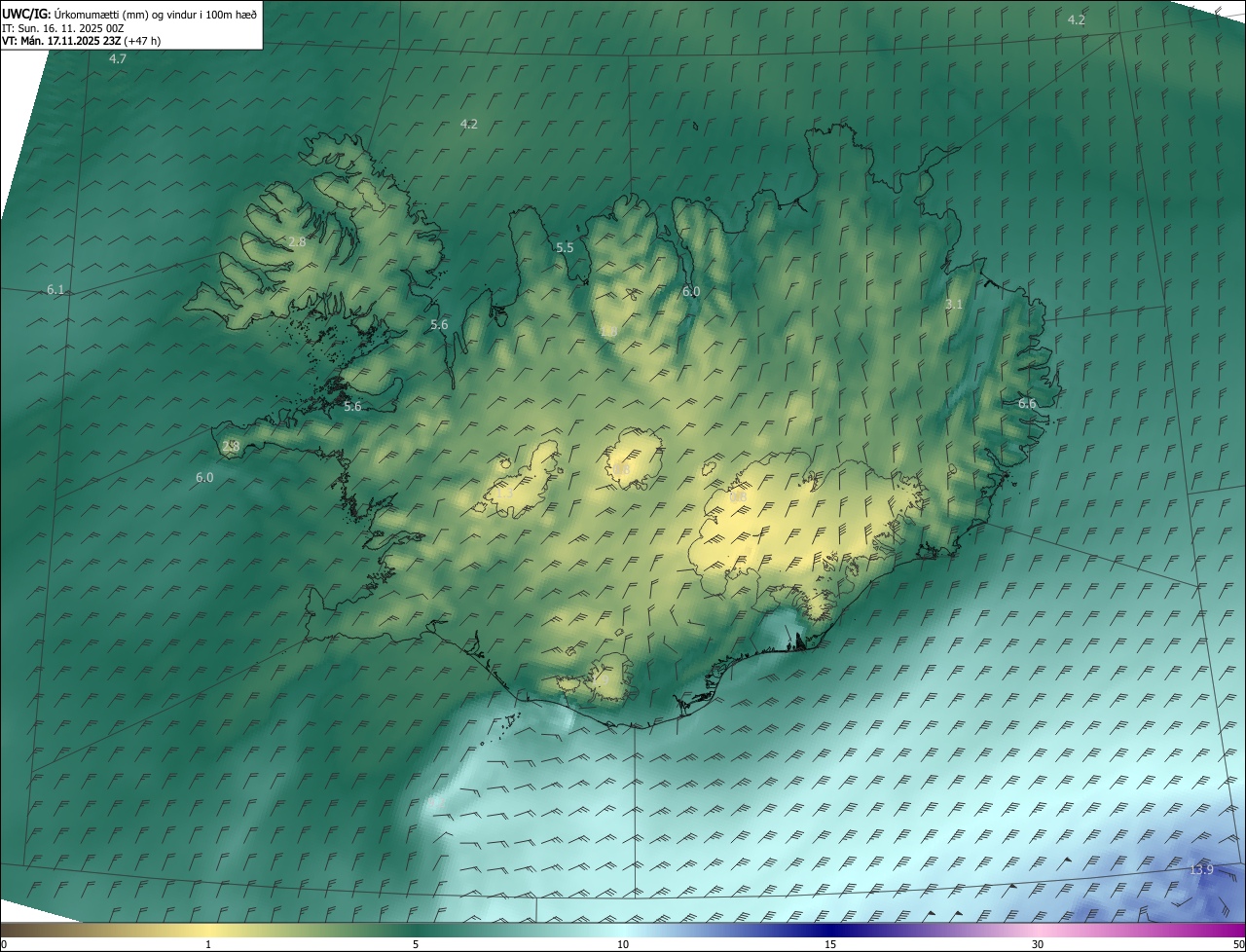Image resolution: width=1246 pixels, height=952 pixels.
Task: Click the 3.1 value in eastern Iceland
Action: pos(954,305)
